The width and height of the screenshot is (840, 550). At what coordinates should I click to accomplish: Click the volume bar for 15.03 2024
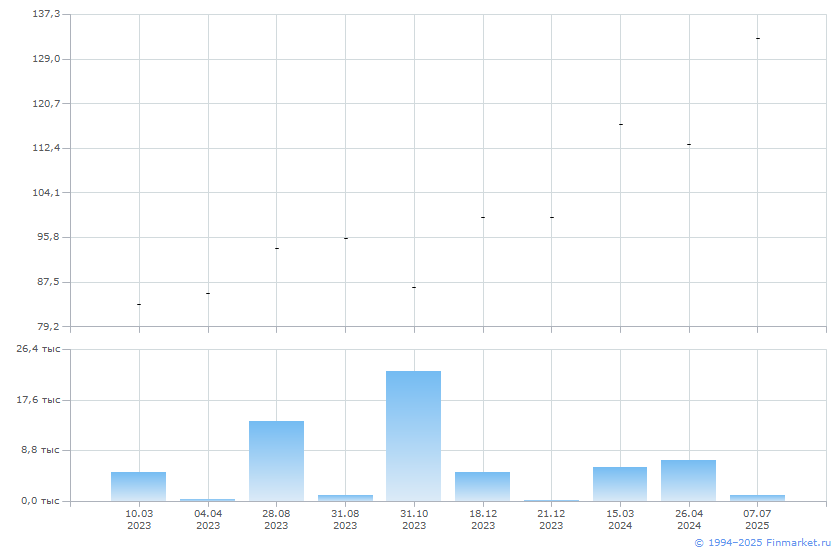(x=620, y=484)
